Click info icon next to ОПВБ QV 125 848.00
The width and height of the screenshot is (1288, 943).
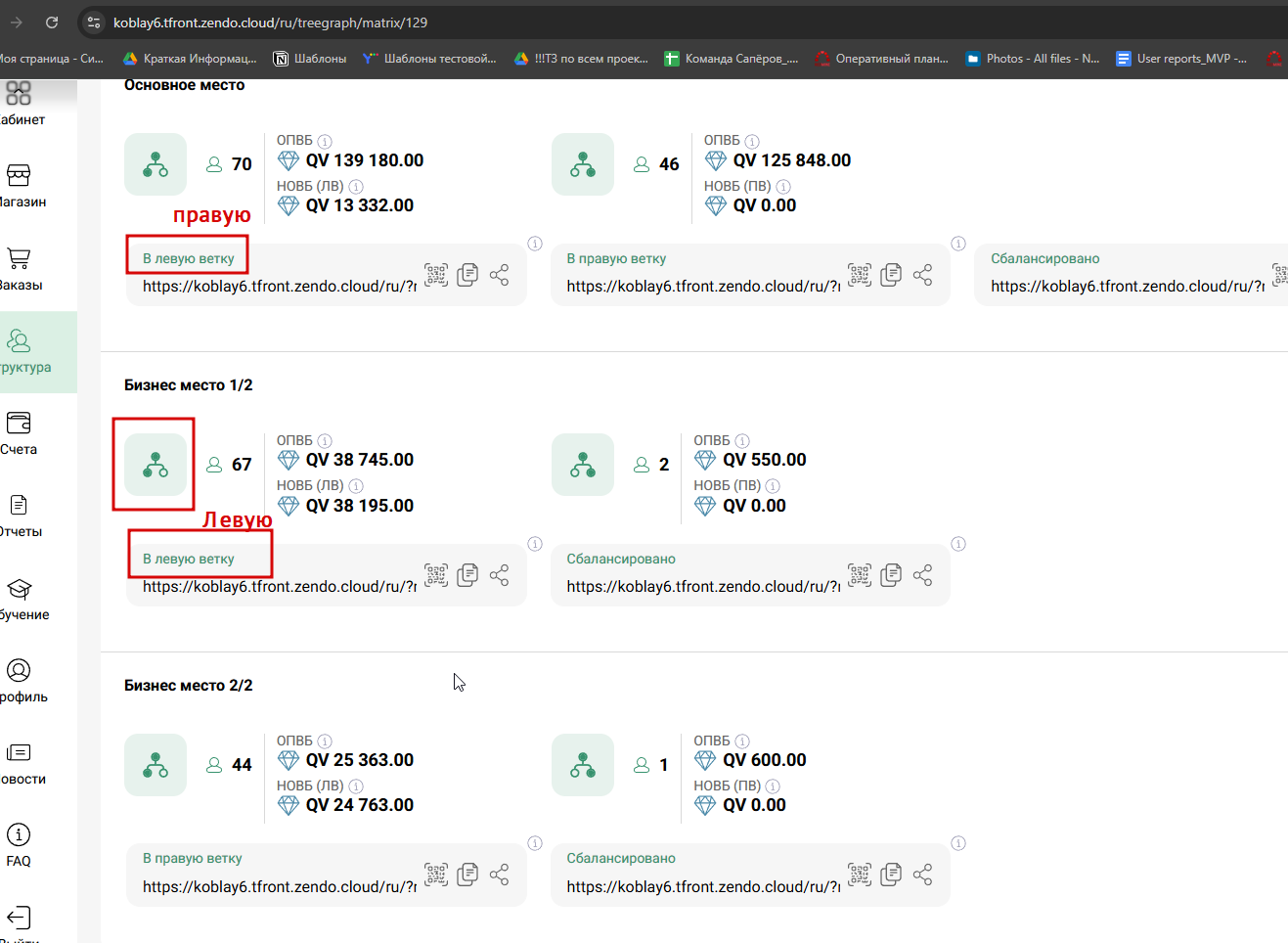(752, 141)
